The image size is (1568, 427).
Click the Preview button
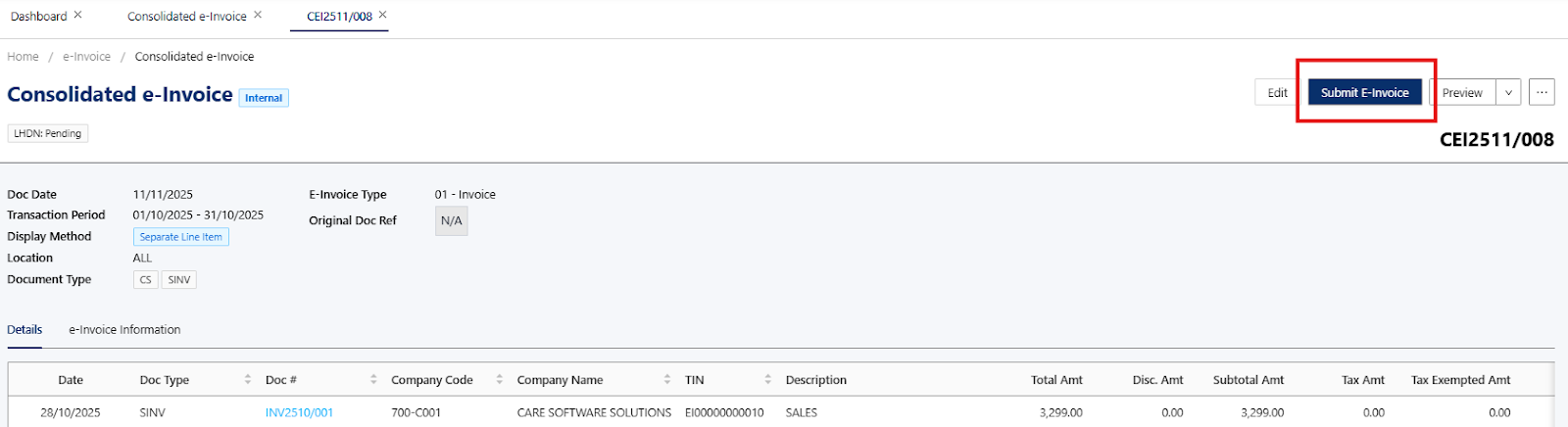coord(1462,93)
